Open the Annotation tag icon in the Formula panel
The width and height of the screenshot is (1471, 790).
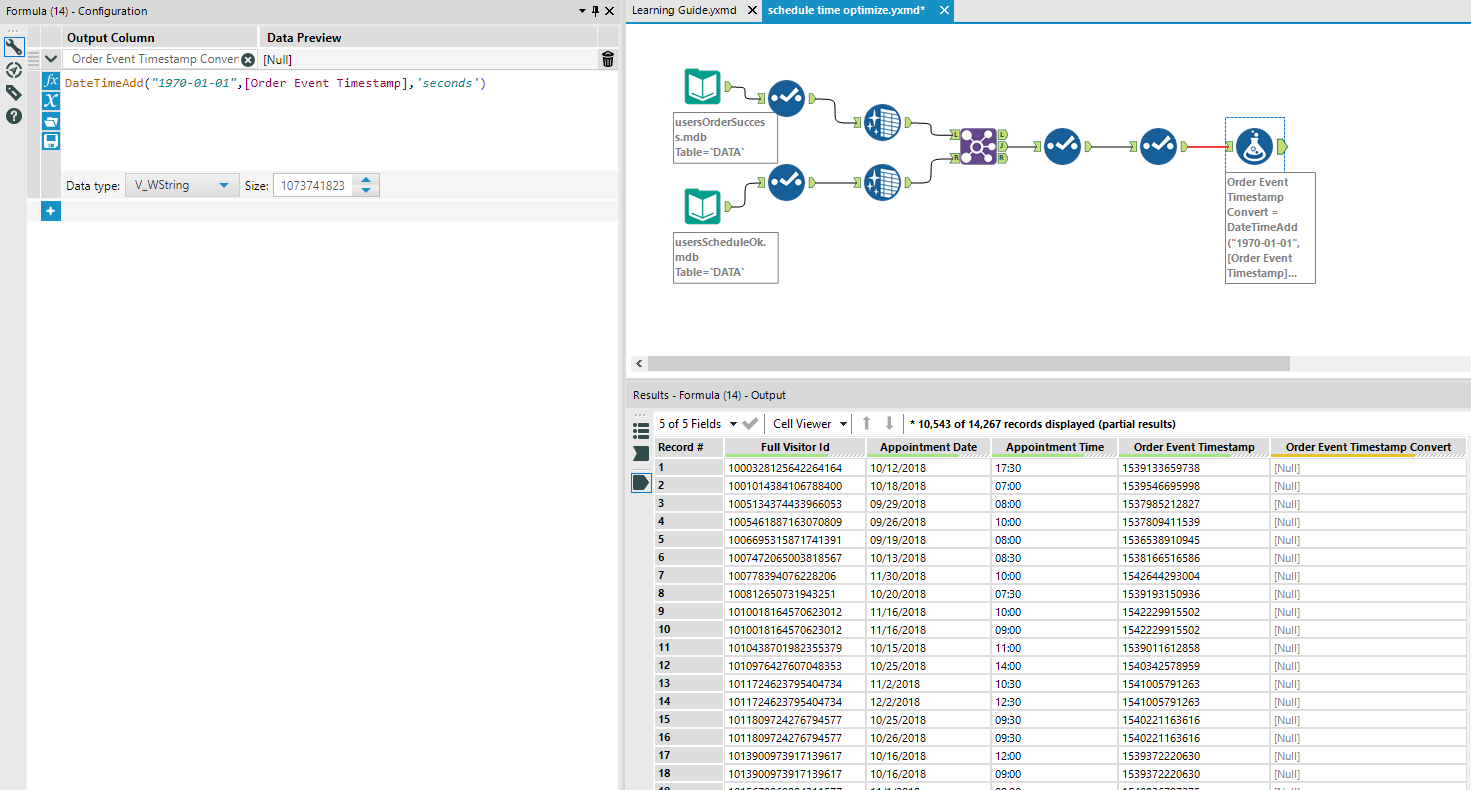click(x=14, y=92)
